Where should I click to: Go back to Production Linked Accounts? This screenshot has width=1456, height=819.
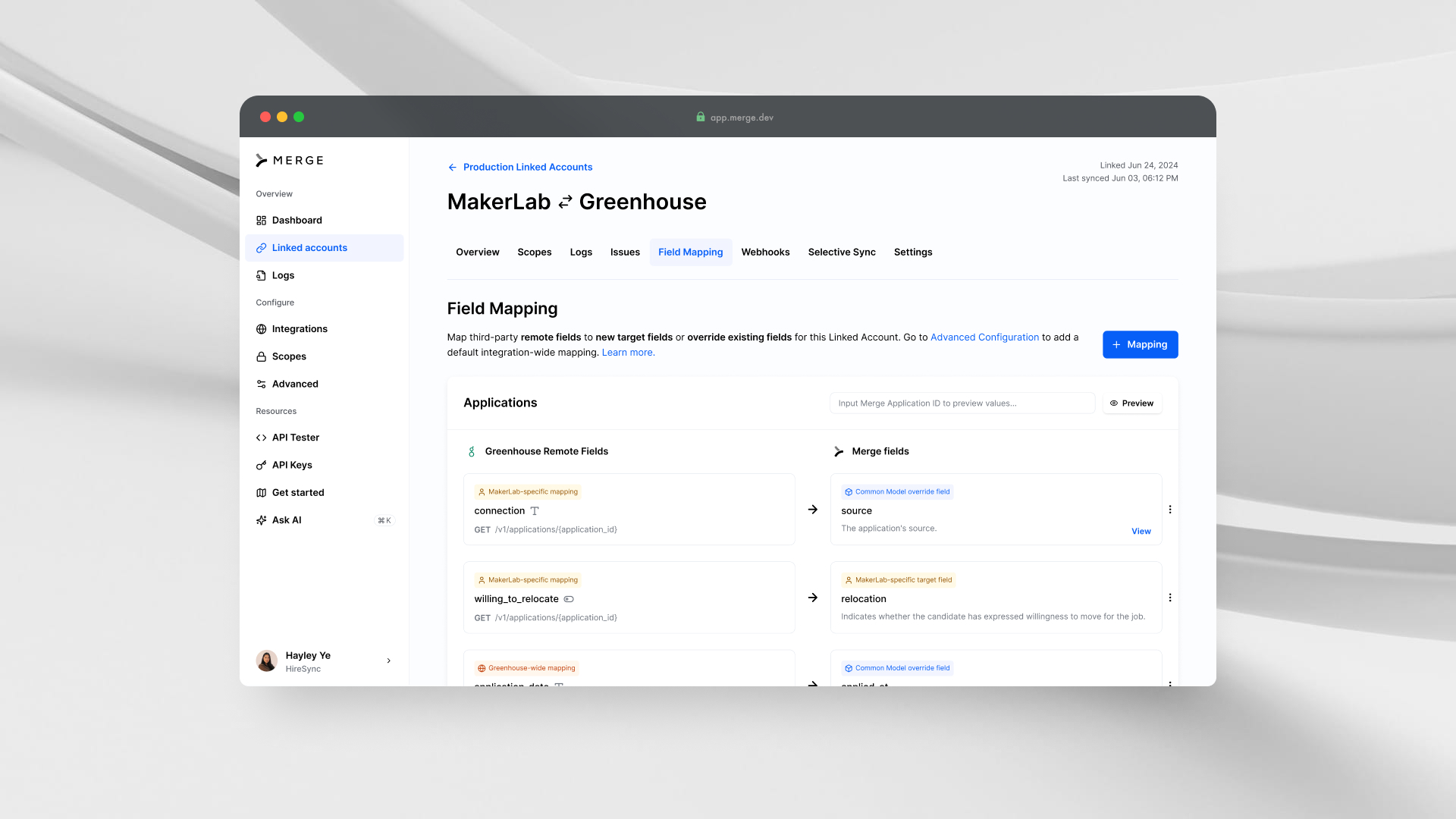point(528,168)
